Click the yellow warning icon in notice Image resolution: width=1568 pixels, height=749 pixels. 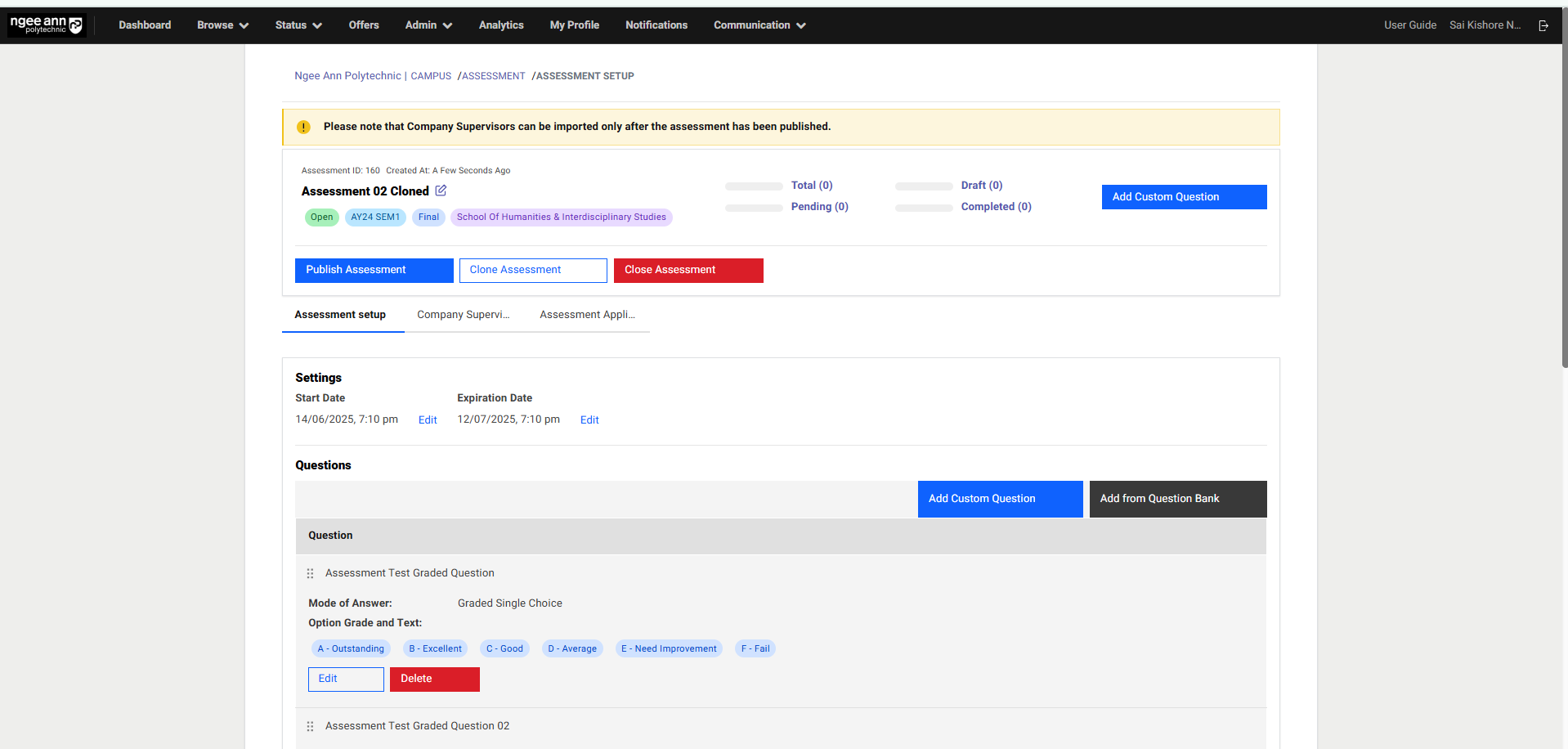pos(303,127)
